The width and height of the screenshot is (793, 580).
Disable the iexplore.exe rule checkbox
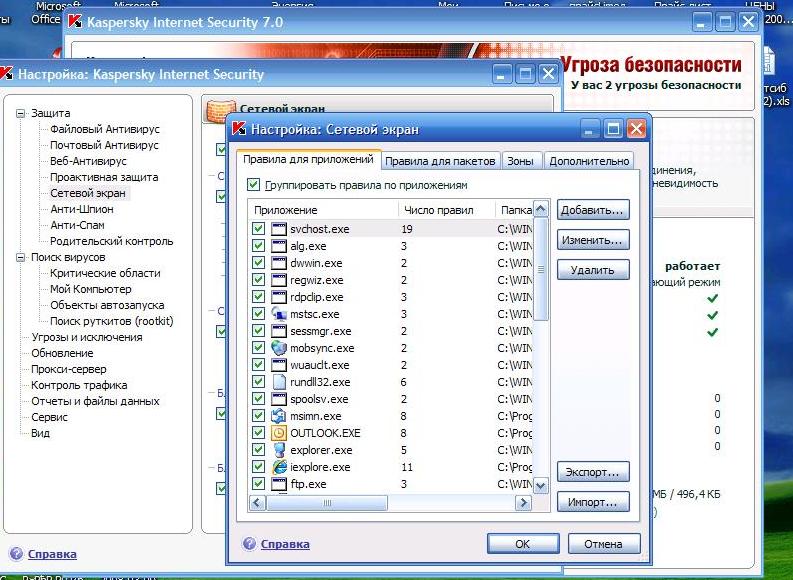click(x=258, y=466)
